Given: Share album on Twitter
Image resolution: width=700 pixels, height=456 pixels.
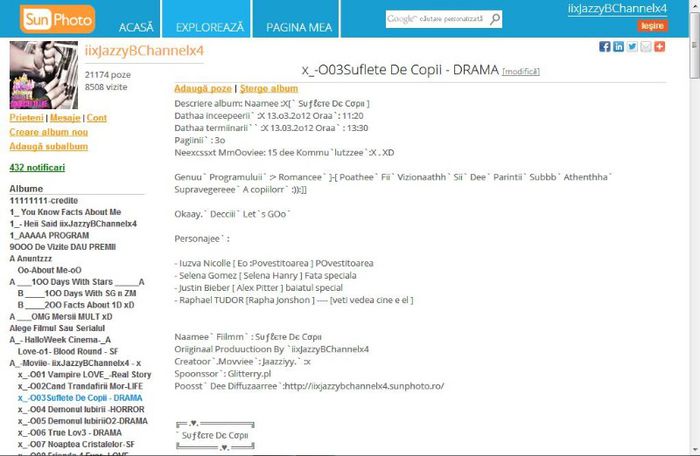Looking at the screenshot, I should (x=632, y=47).
